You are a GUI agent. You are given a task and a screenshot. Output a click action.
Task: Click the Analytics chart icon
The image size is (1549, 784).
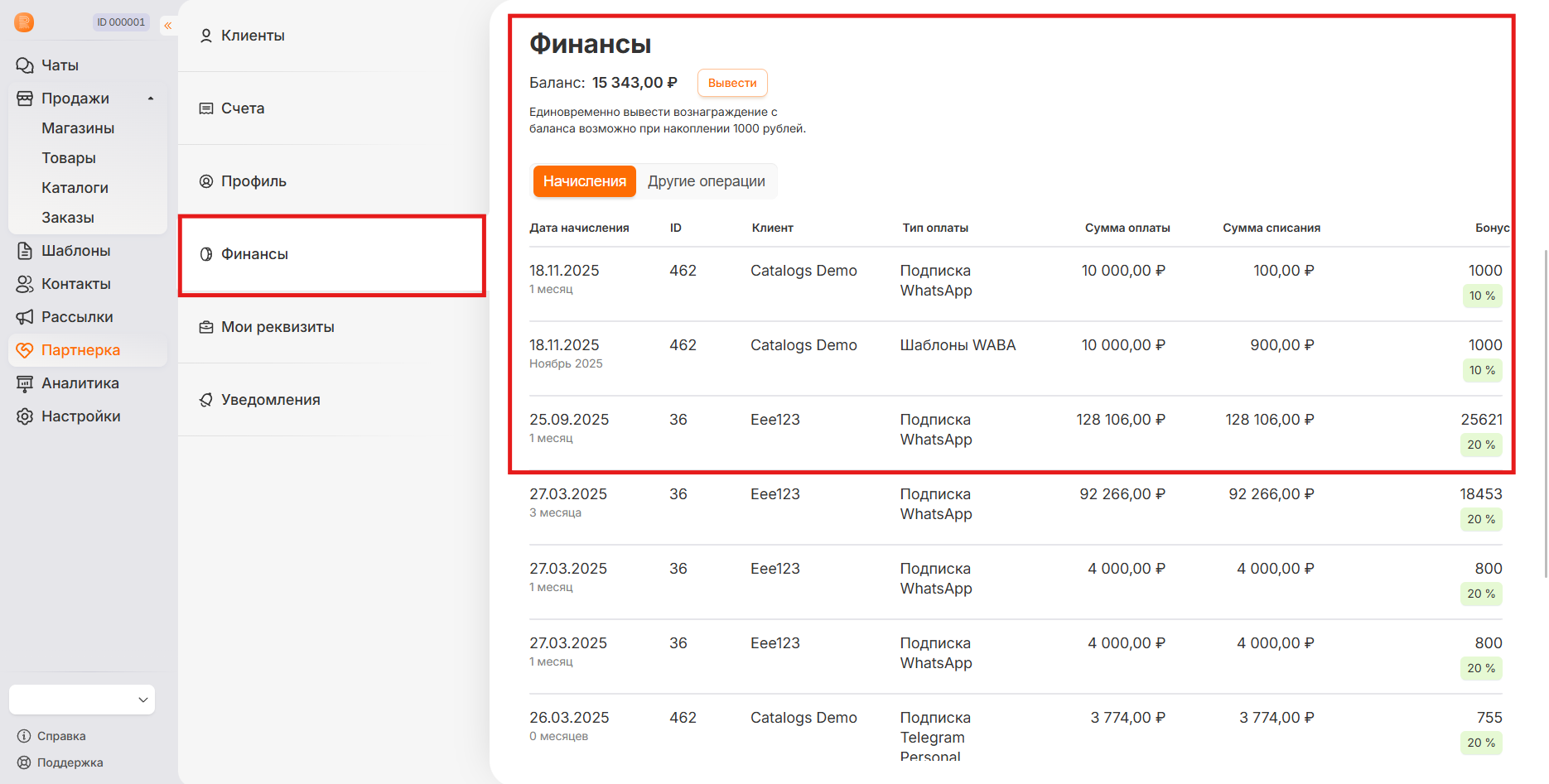pos(25,383)
